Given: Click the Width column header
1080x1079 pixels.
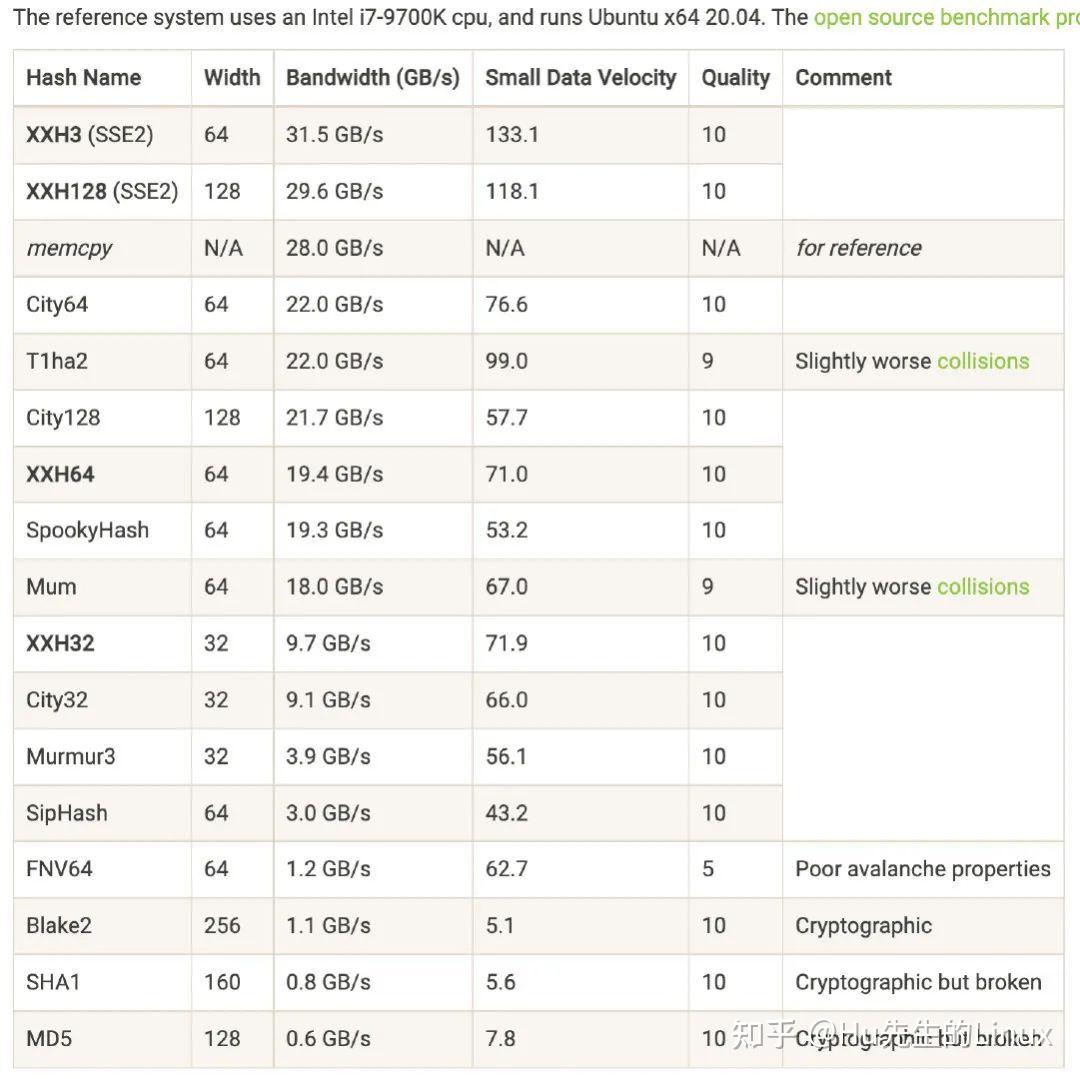Looking at the screenshot, I should click(x=231, y=78).
